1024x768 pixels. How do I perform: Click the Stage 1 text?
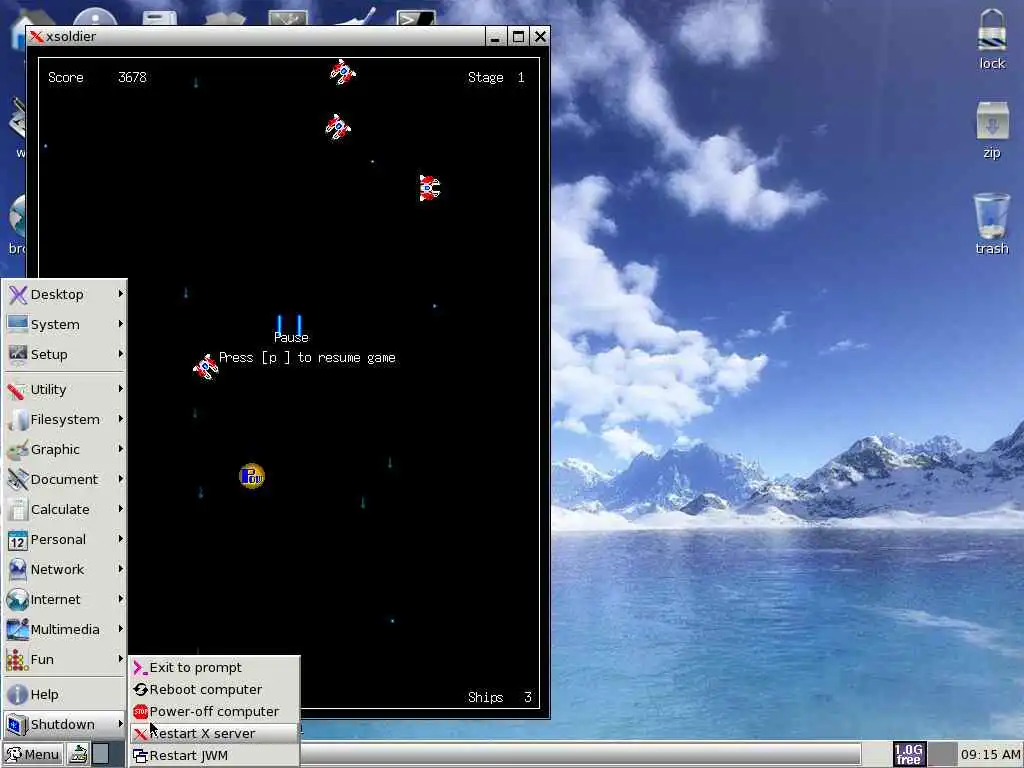tap(496, 77)
